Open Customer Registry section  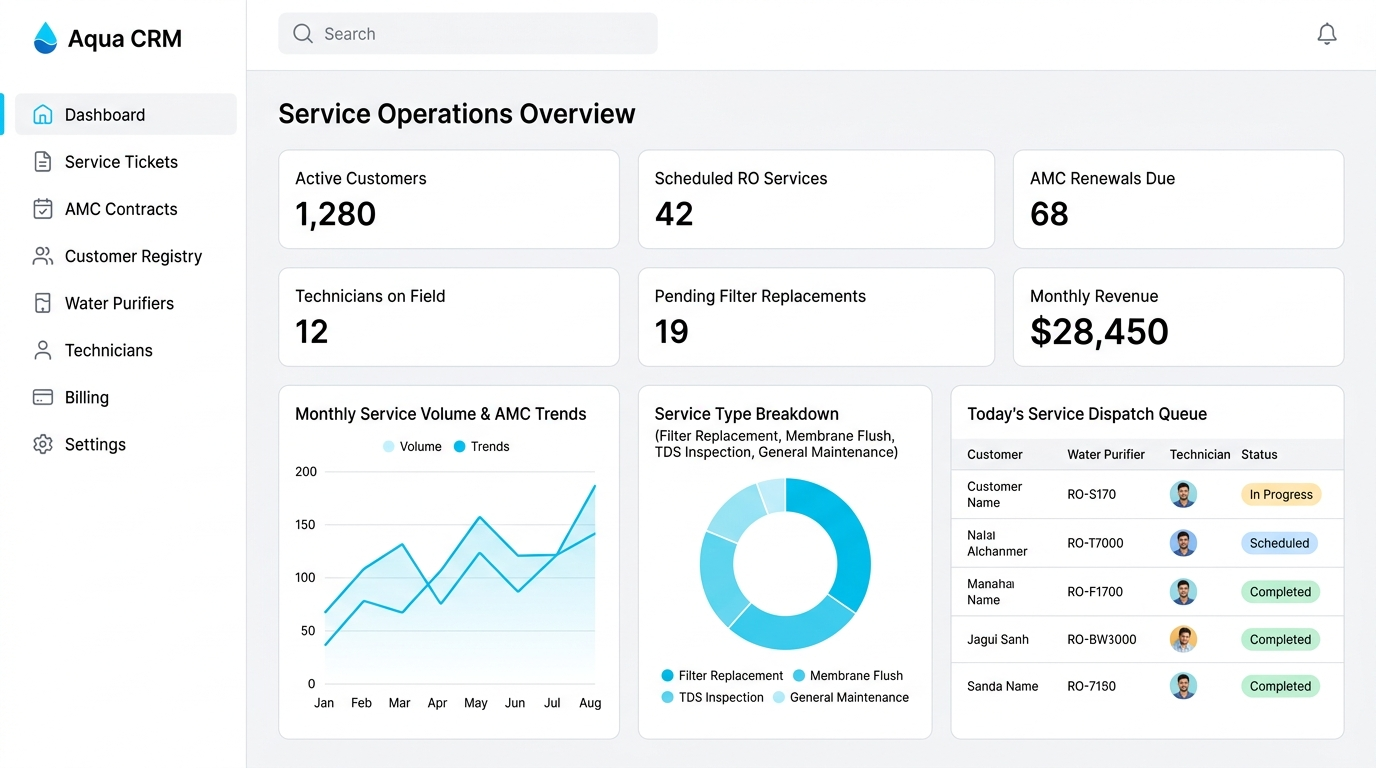pos(126,256)
